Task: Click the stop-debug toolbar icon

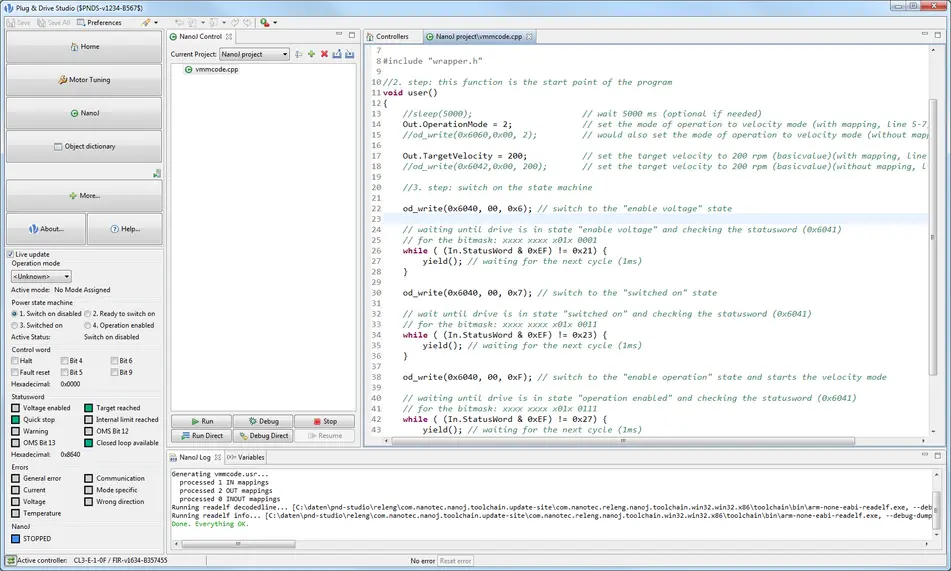Action: (263, 22)
